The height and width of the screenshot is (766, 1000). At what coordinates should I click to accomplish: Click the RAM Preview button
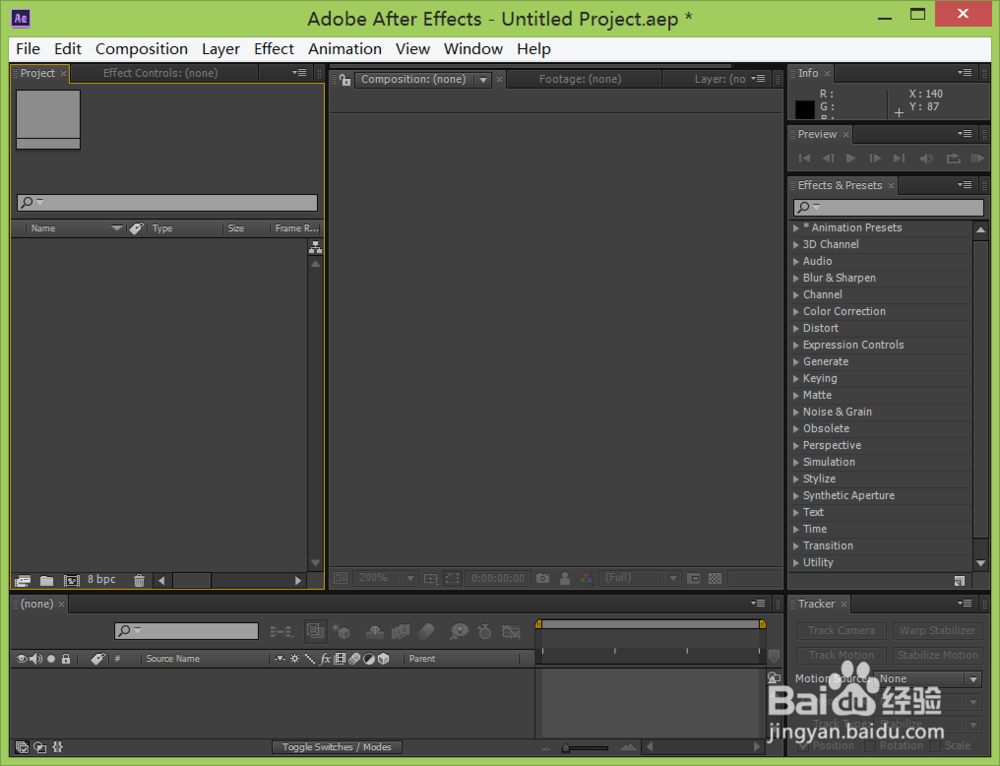(977, 158)
